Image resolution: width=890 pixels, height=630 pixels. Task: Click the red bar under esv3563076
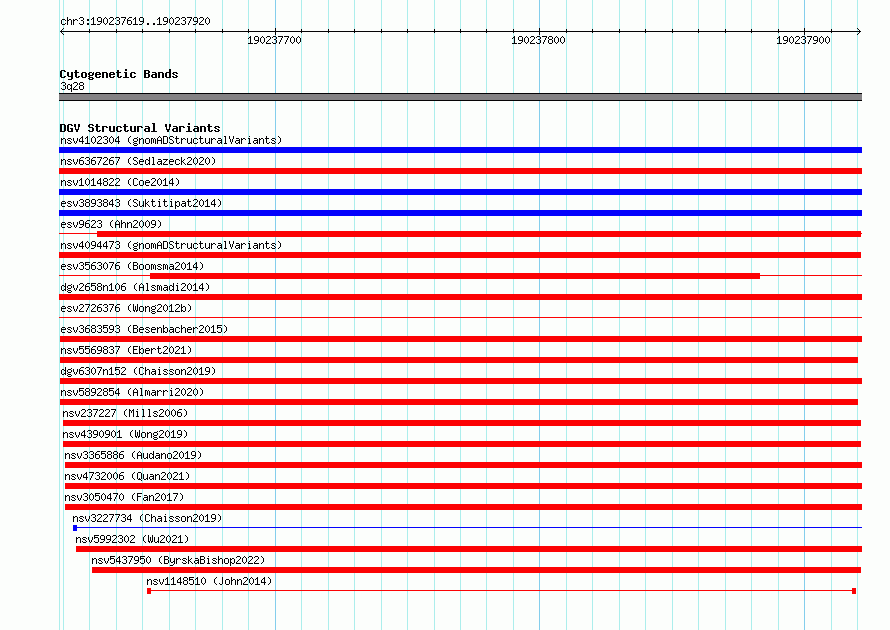click(x=455, y=276)
